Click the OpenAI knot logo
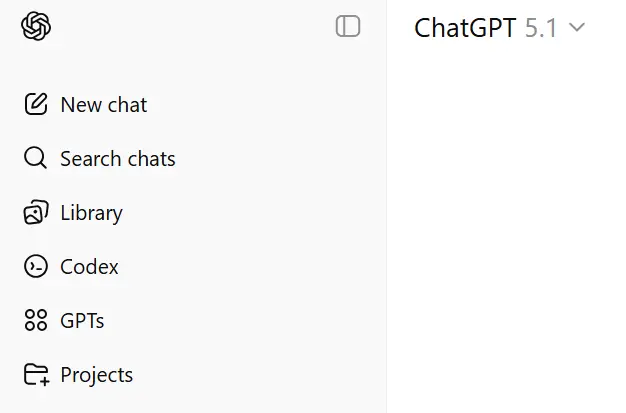626x413 pixels. pos(36,26)
